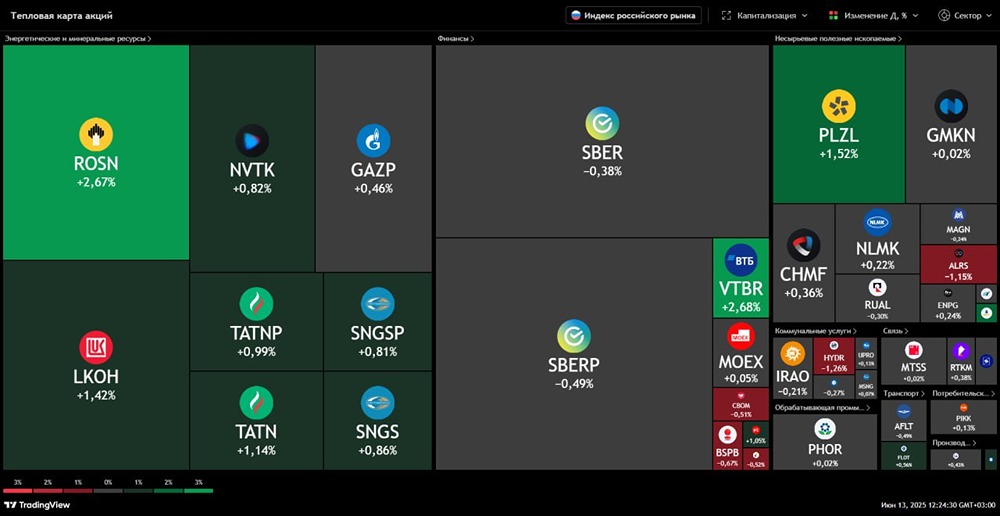Click the brightest red 3% legend swatch
Viewport: 1000px width, 516px height.
17,490
